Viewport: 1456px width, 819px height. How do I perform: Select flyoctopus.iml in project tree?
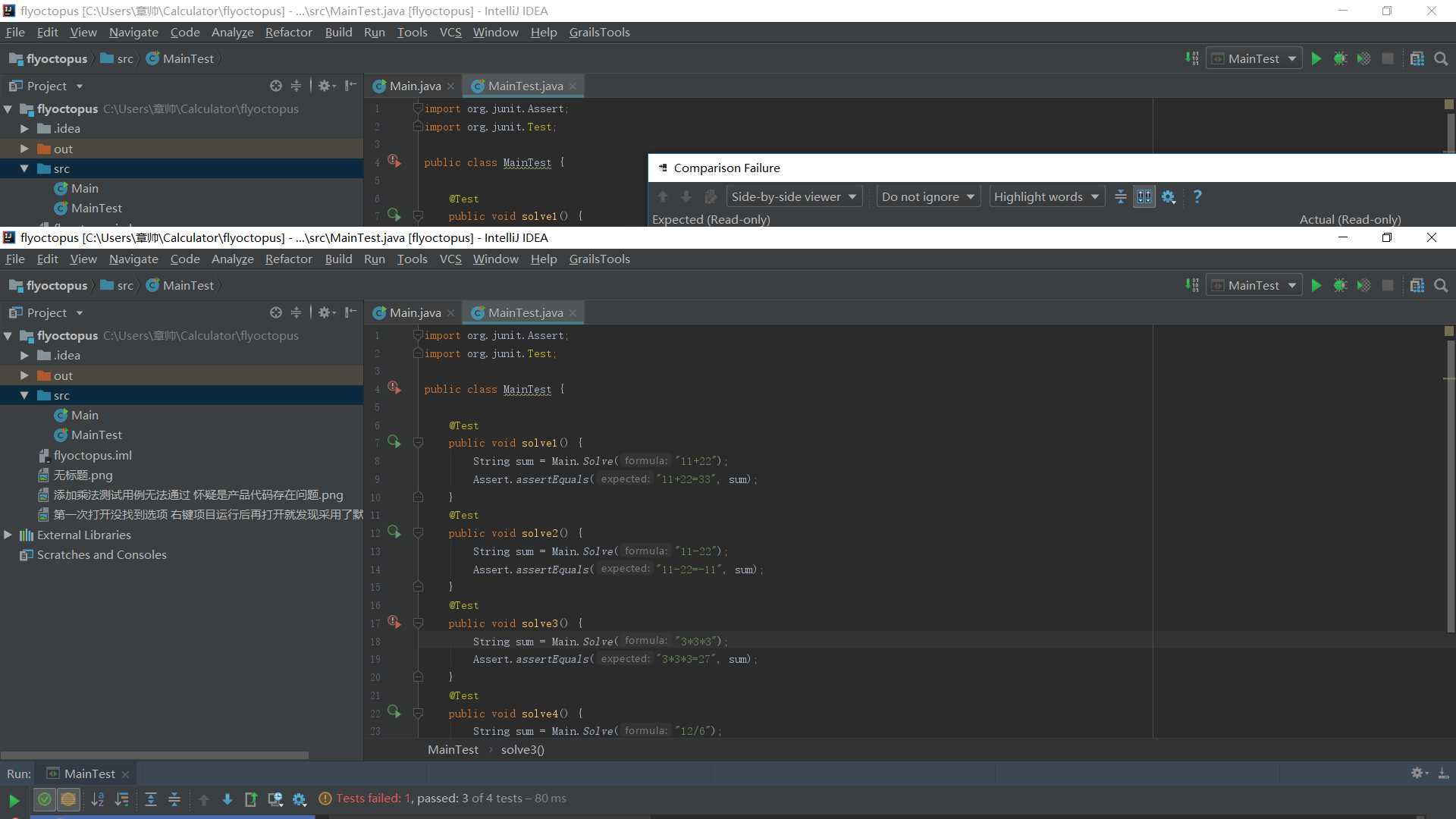point(93,455)
